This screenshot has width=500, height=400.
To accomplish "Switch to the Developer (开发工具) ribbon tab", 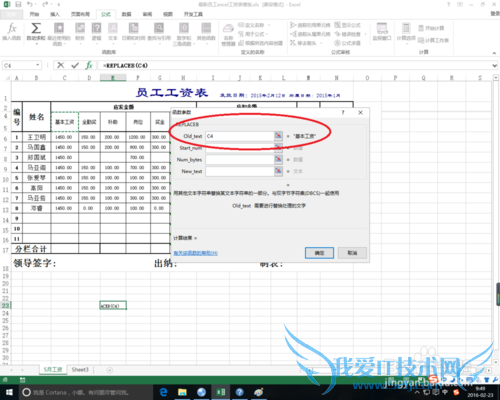I will tap(193, 14).
